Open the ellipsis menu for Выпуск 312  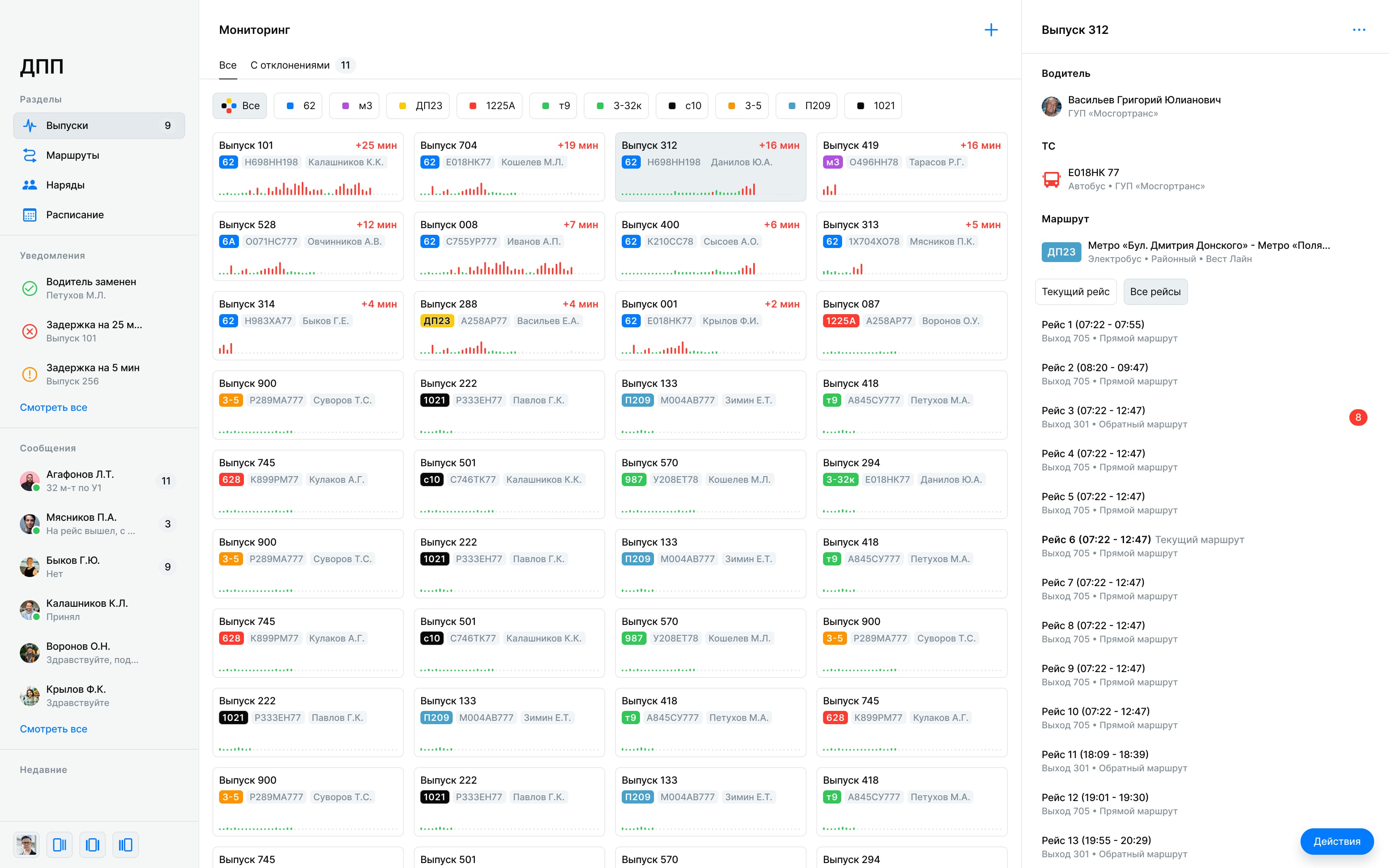click(1358, 29)
